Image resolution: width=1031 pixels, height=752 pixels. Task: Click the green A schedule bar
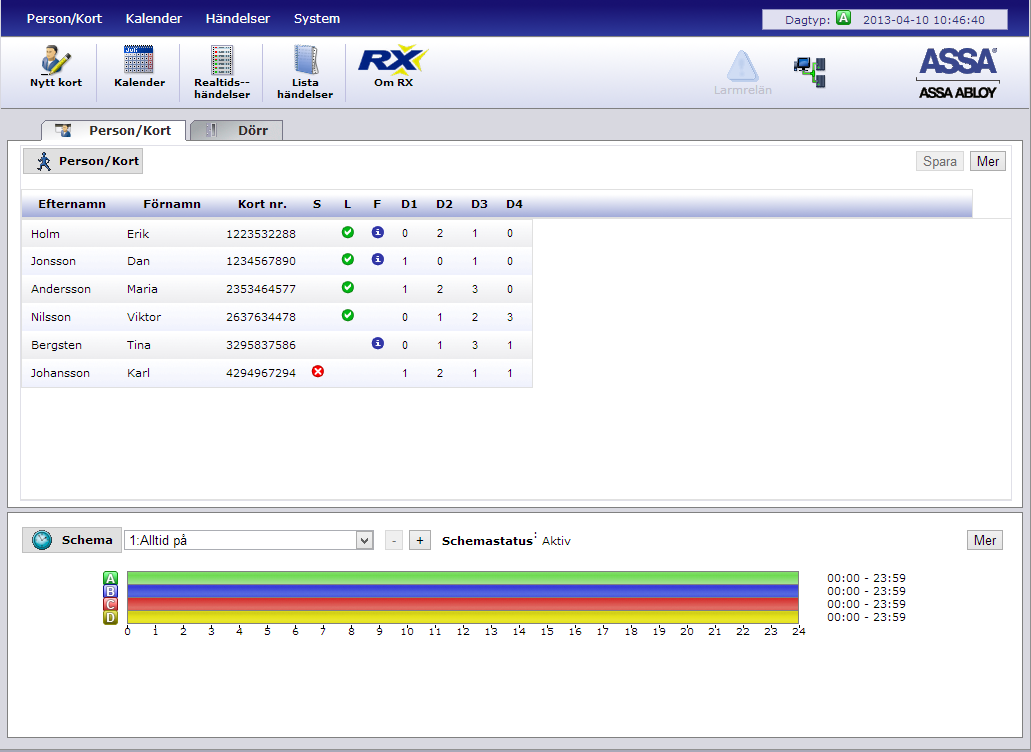(x=462, y=577)
